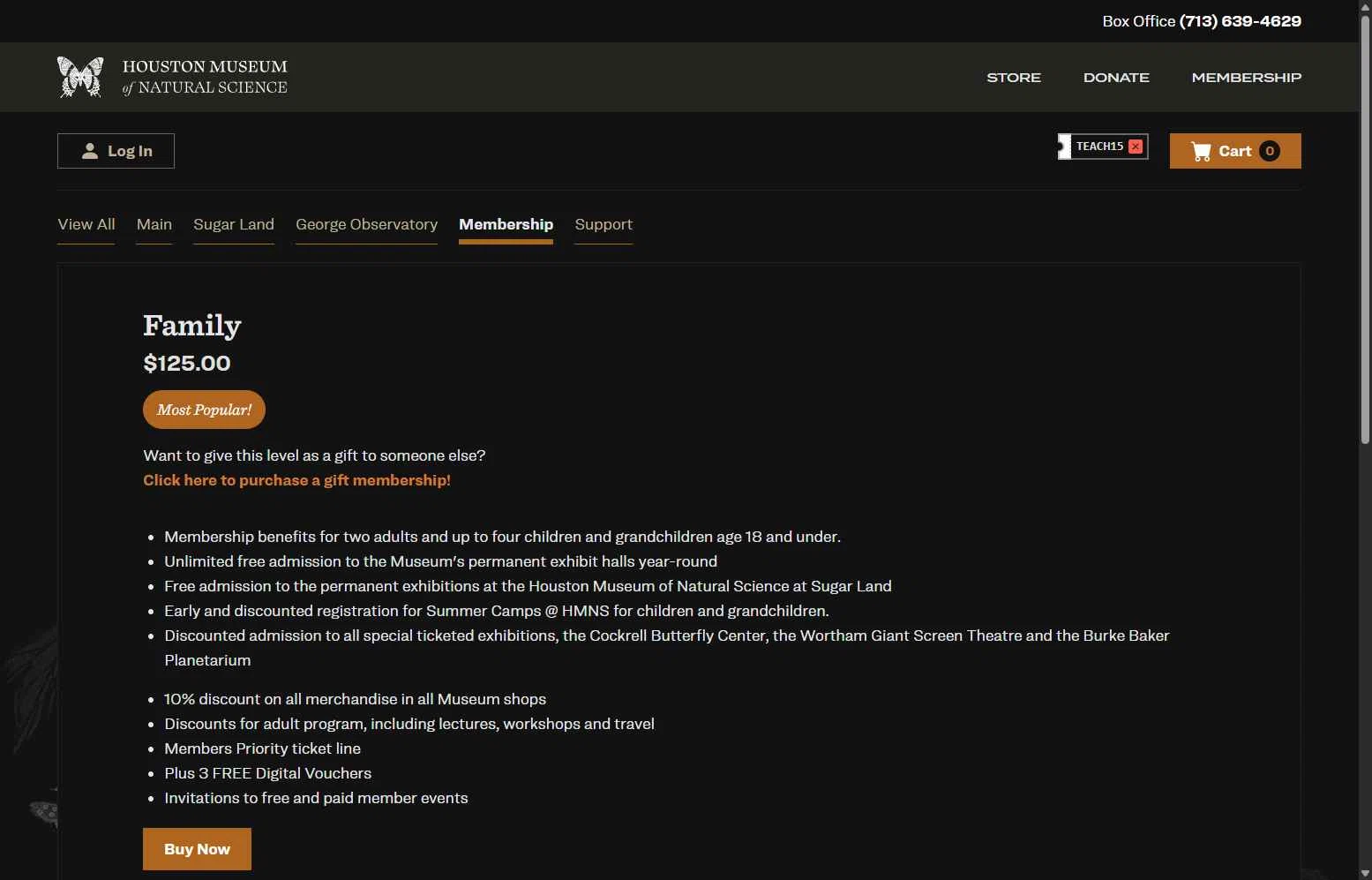
Task: Switch to the Sugar Land tab
Action: coord(234,224)
